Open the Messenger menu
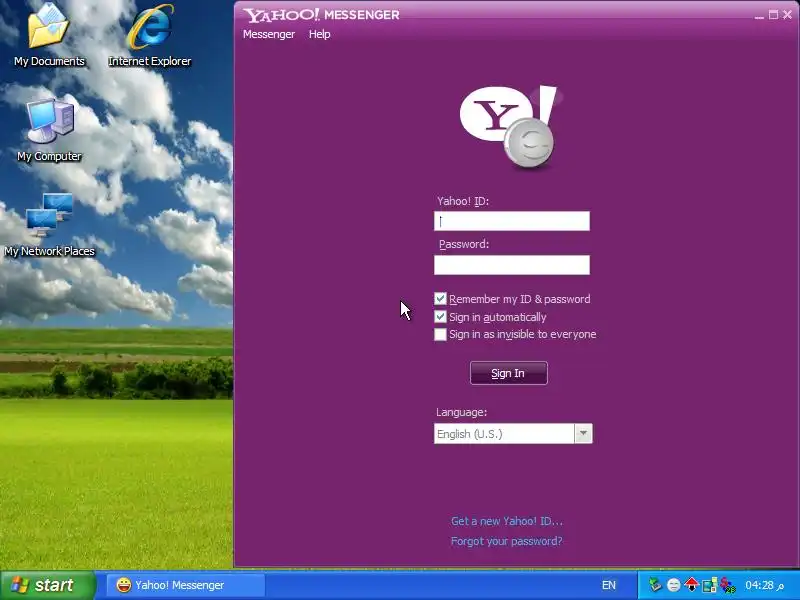The width and height of the screenshot is (800, 600). click(x=269, y=34)
